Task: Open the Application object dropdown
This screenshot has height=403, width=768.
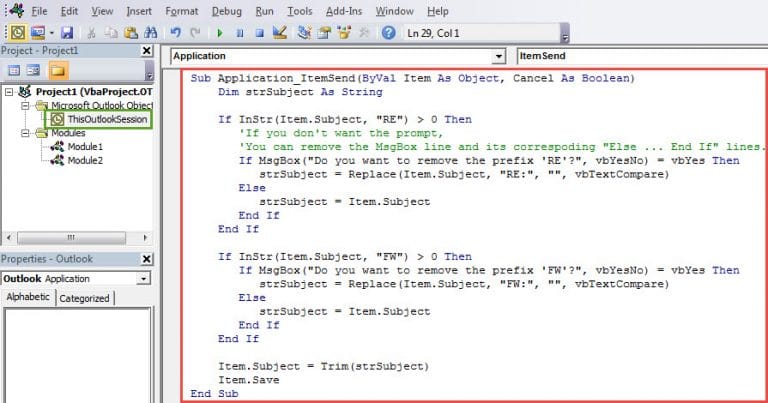Action: coord(499,56)
